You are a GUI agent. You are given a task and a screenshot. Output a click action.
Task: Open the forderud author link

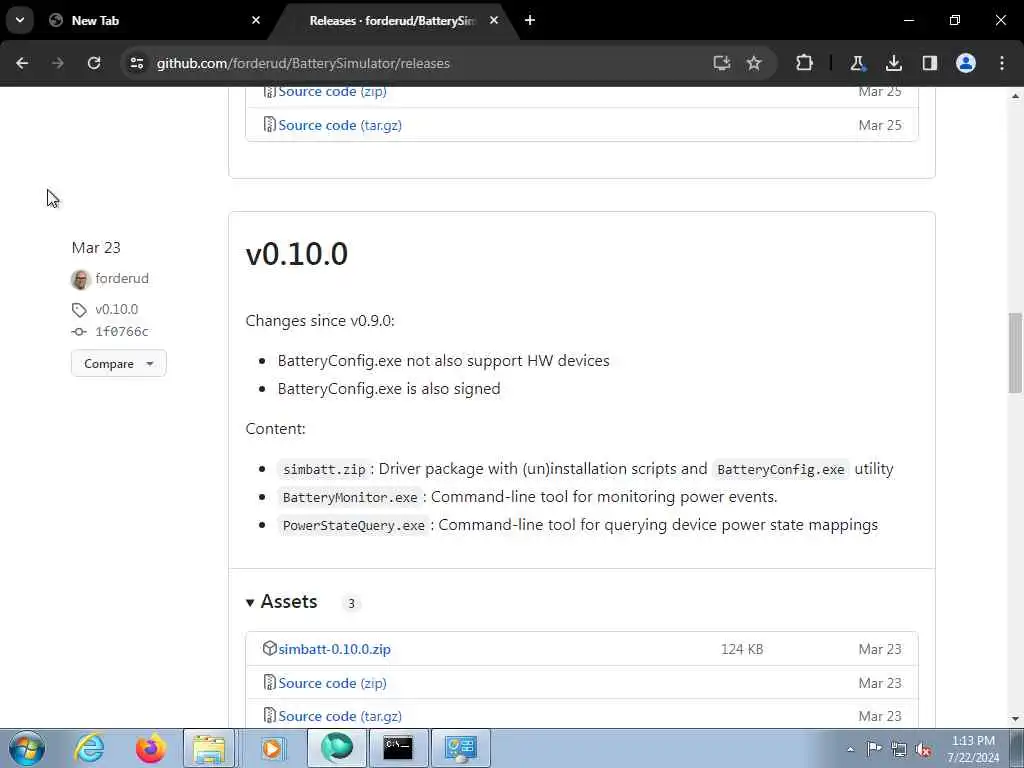coord(122,278)
